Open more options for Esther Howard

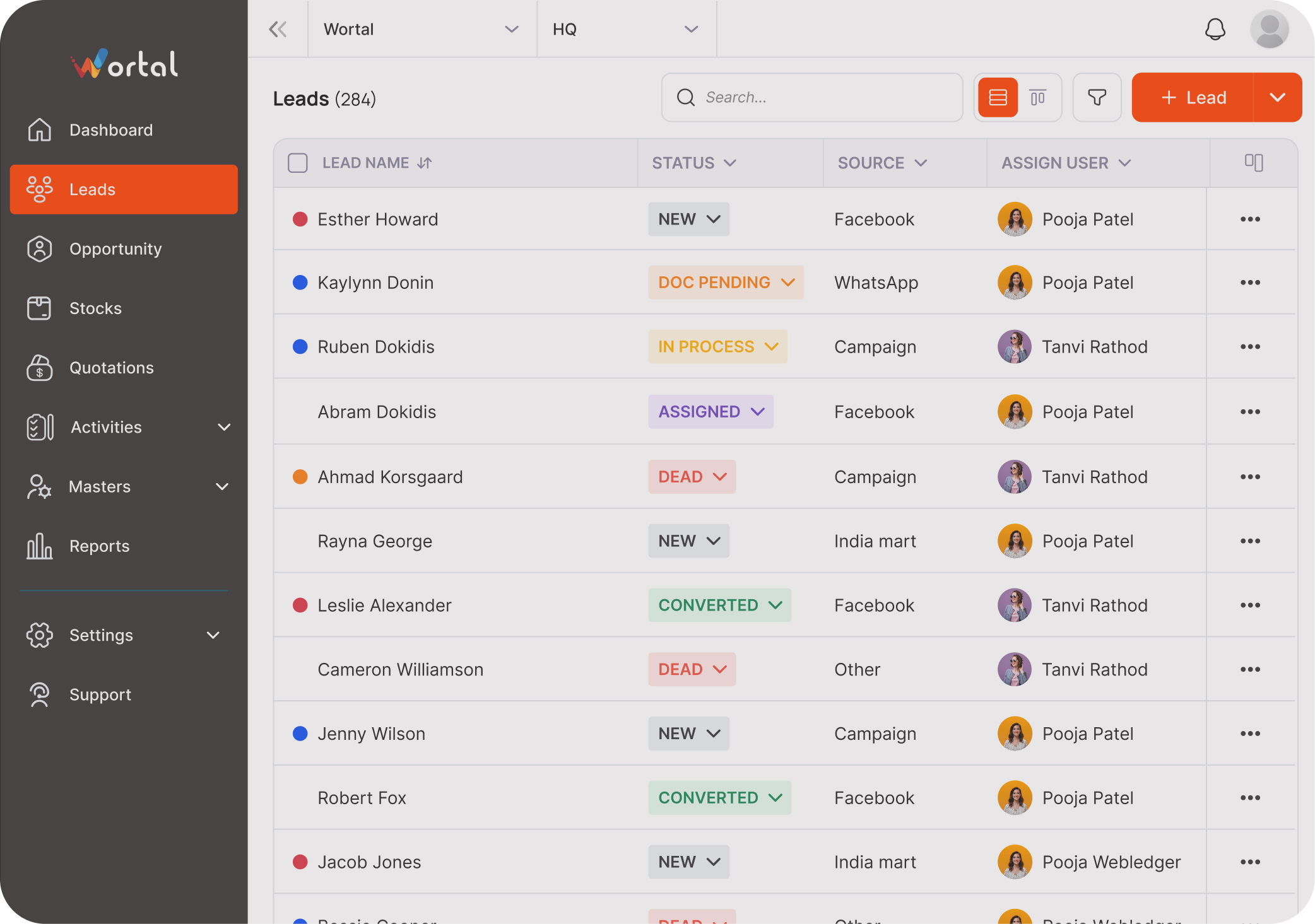coord(1250,219)
